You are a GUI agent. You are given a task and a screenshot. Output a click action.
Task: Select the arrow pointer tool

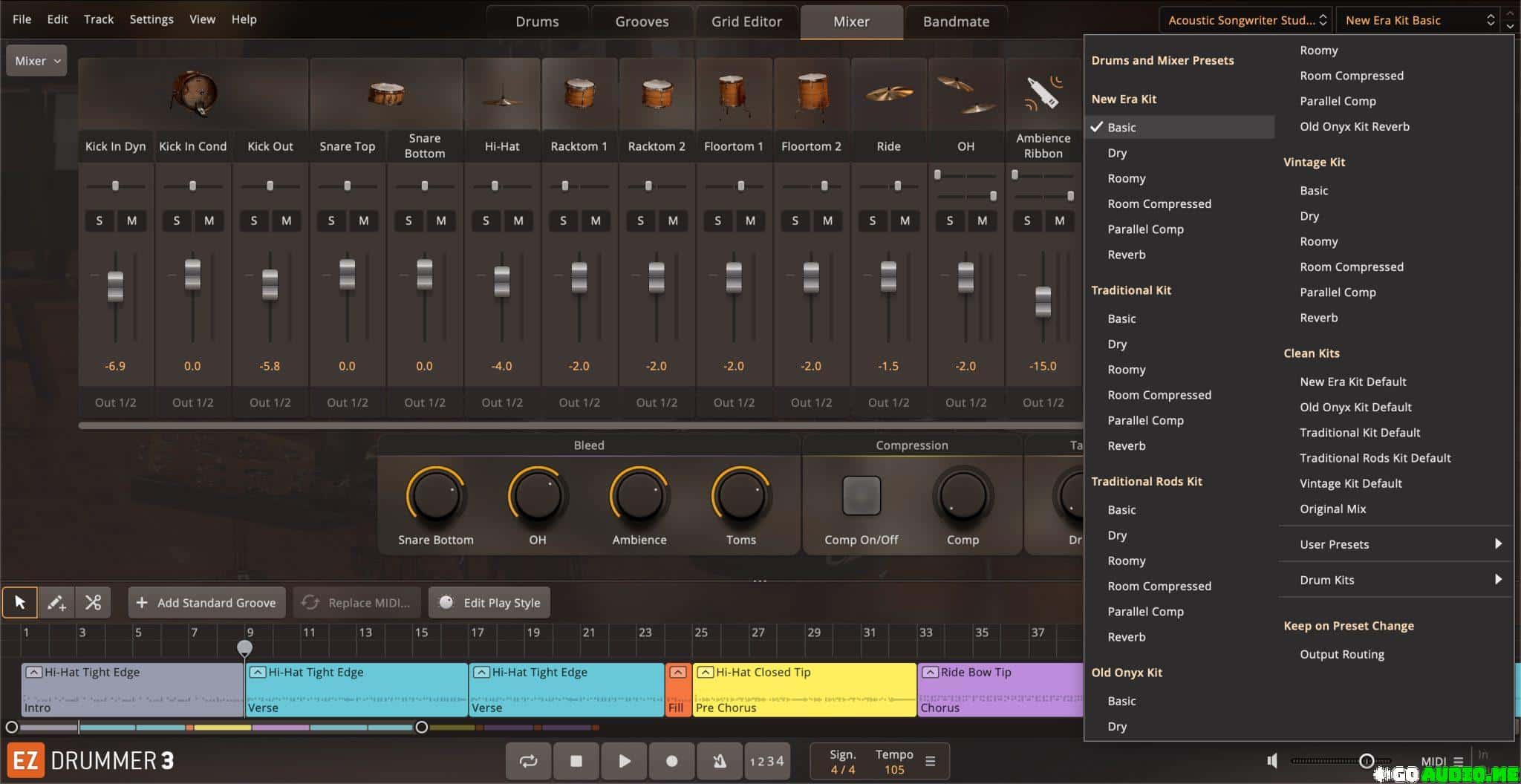pyautogui.click(x=20, y=602)
